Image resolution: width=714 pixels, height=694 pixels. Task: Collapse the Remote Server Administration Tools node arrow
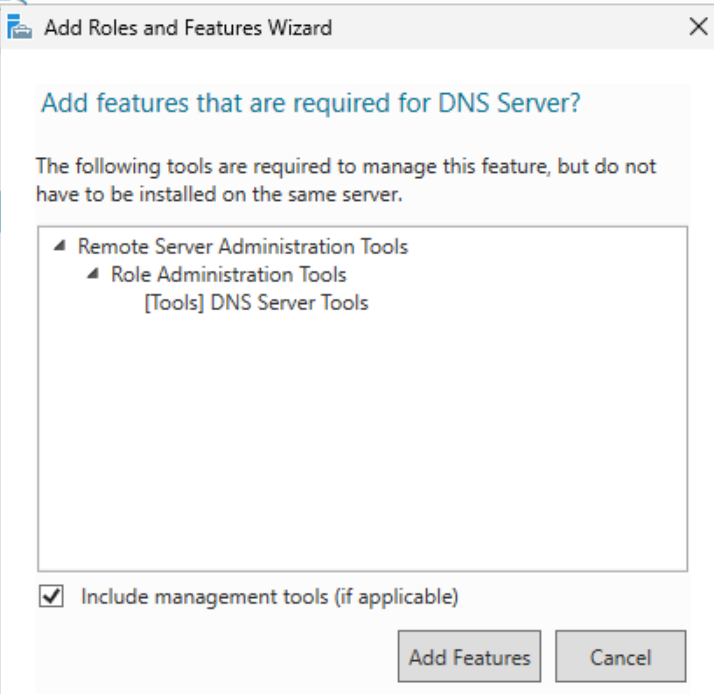tap(61, 246)
